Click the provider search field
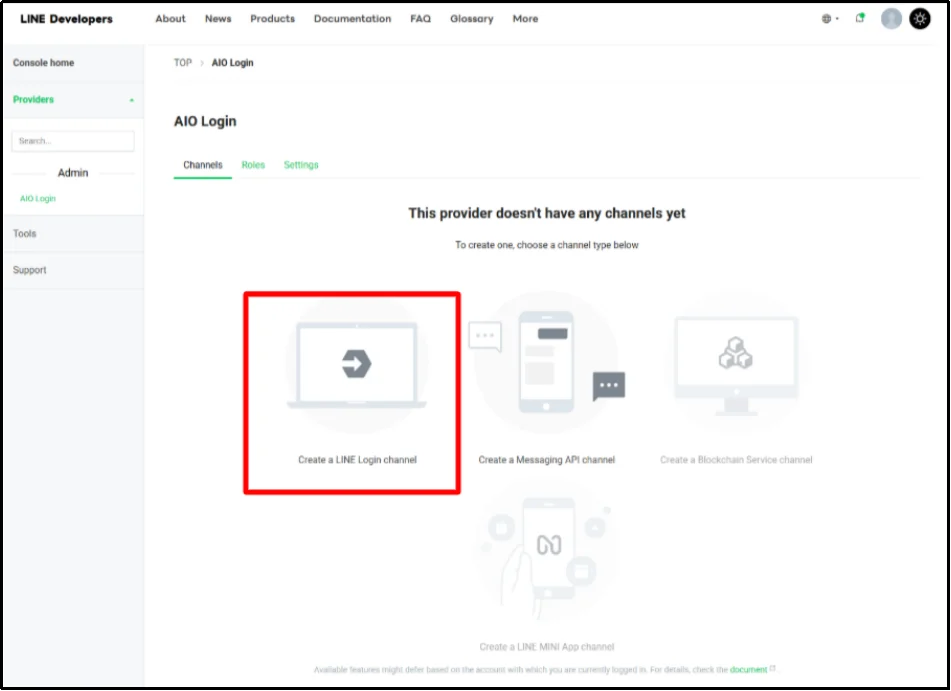The image size is (951, 691). 73,140
